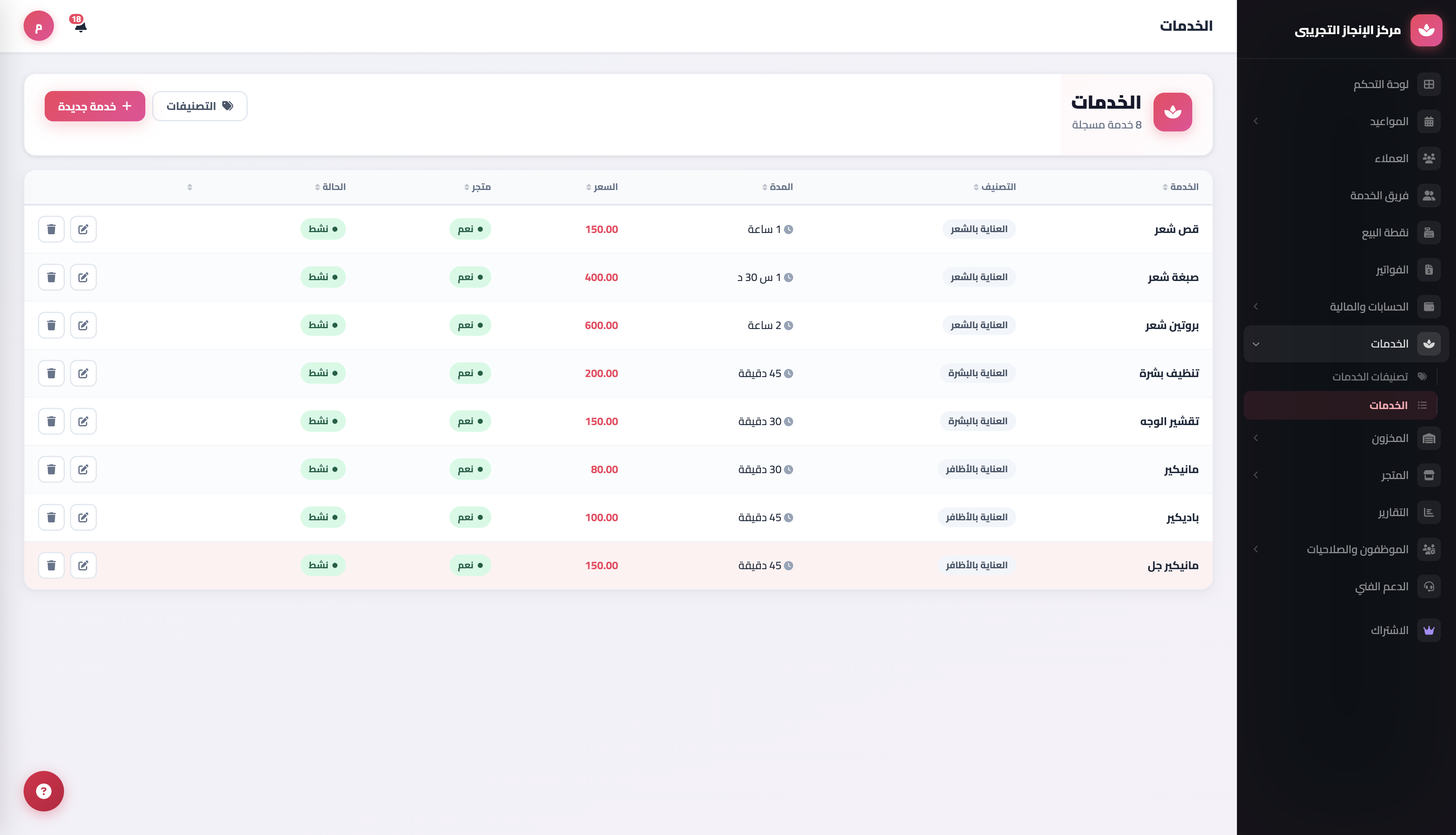Open تصنيفات الخدمات submenu item
This screenshot has height=835, width=1456.
pos(1340,376)
